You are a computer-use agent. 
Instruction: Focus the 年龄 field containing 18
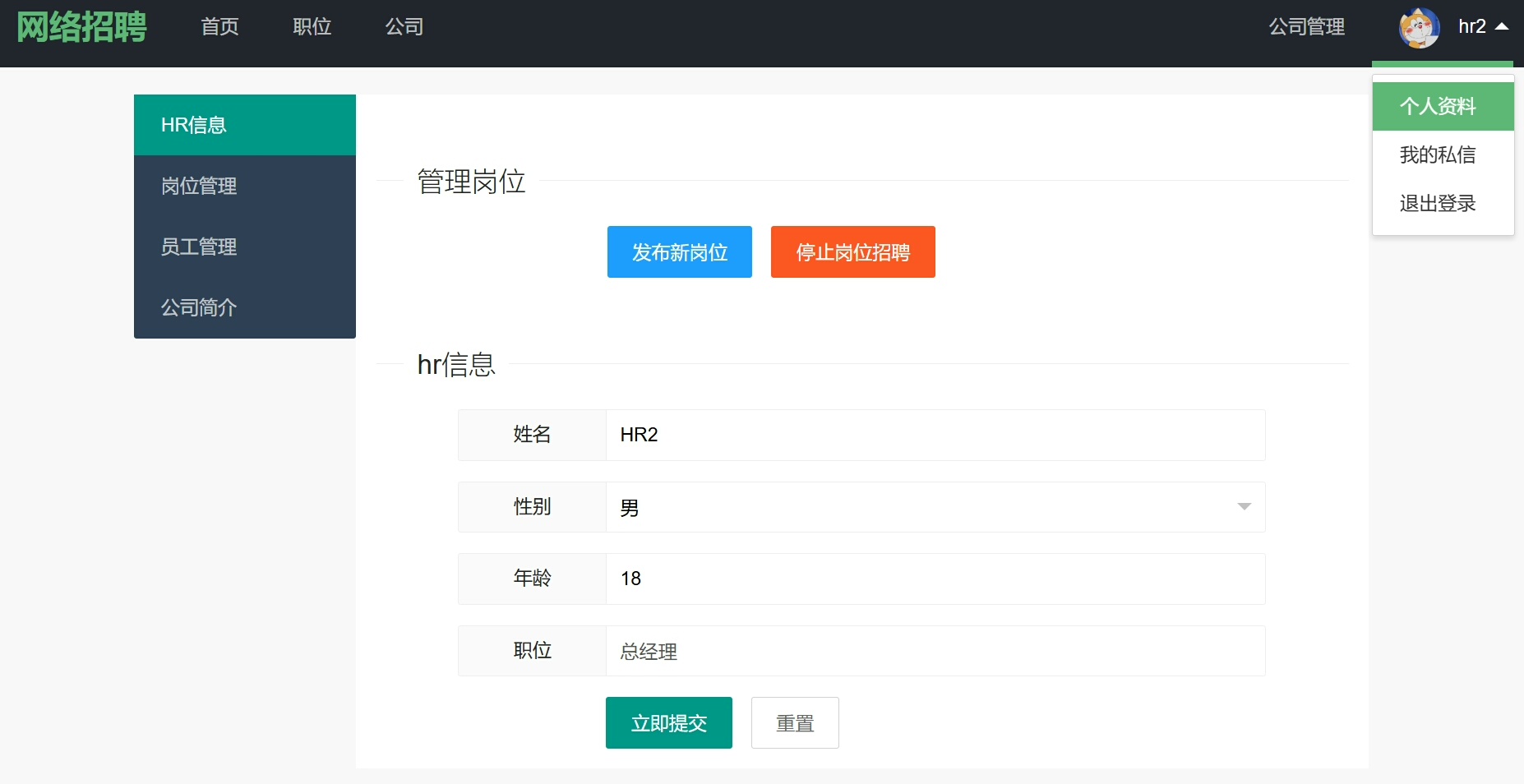click(935, 579)
